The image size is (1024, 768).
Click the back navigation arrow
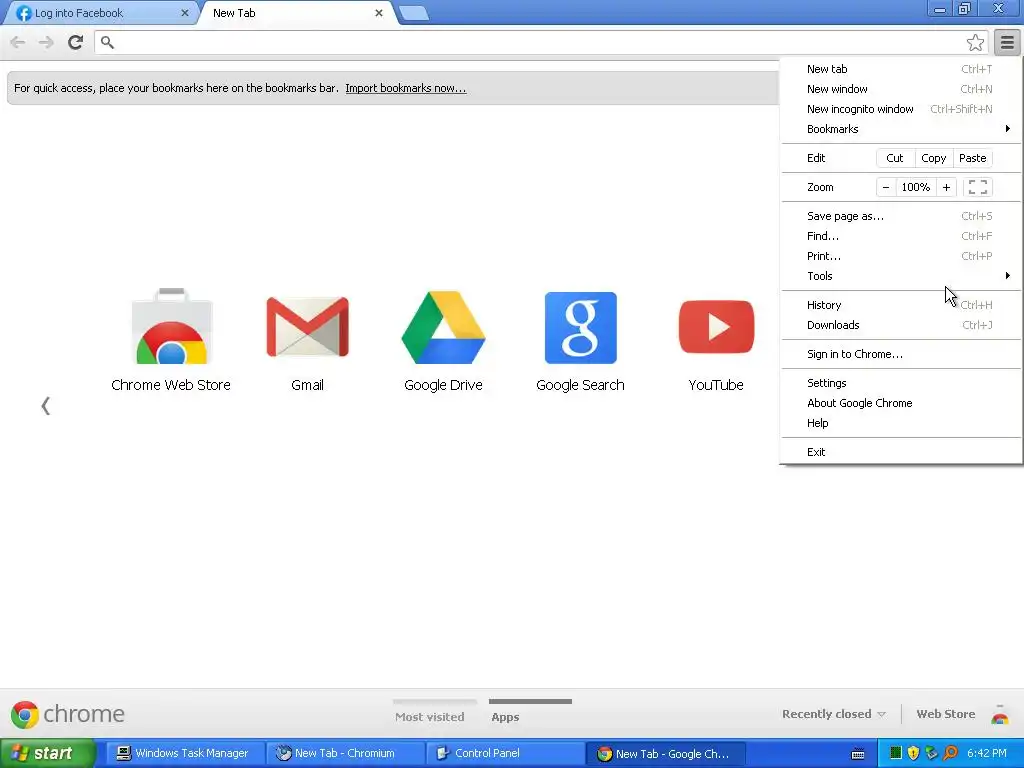[18, 42]
